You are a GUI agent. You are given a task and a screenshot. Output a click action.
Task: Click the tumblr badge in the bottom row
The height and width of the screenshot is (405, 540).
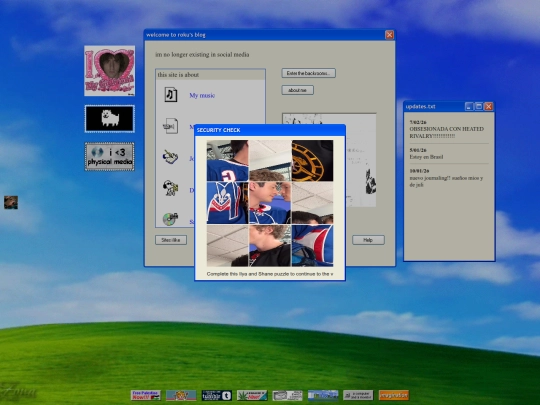click(217, 395)
